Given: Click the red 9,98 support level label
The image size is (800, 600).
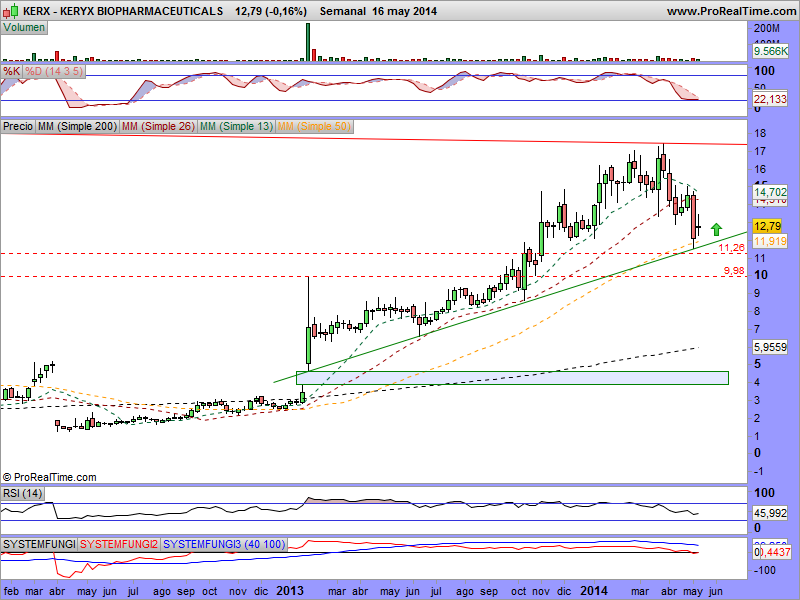Looking at the screenshot, I should pos(734,270).
